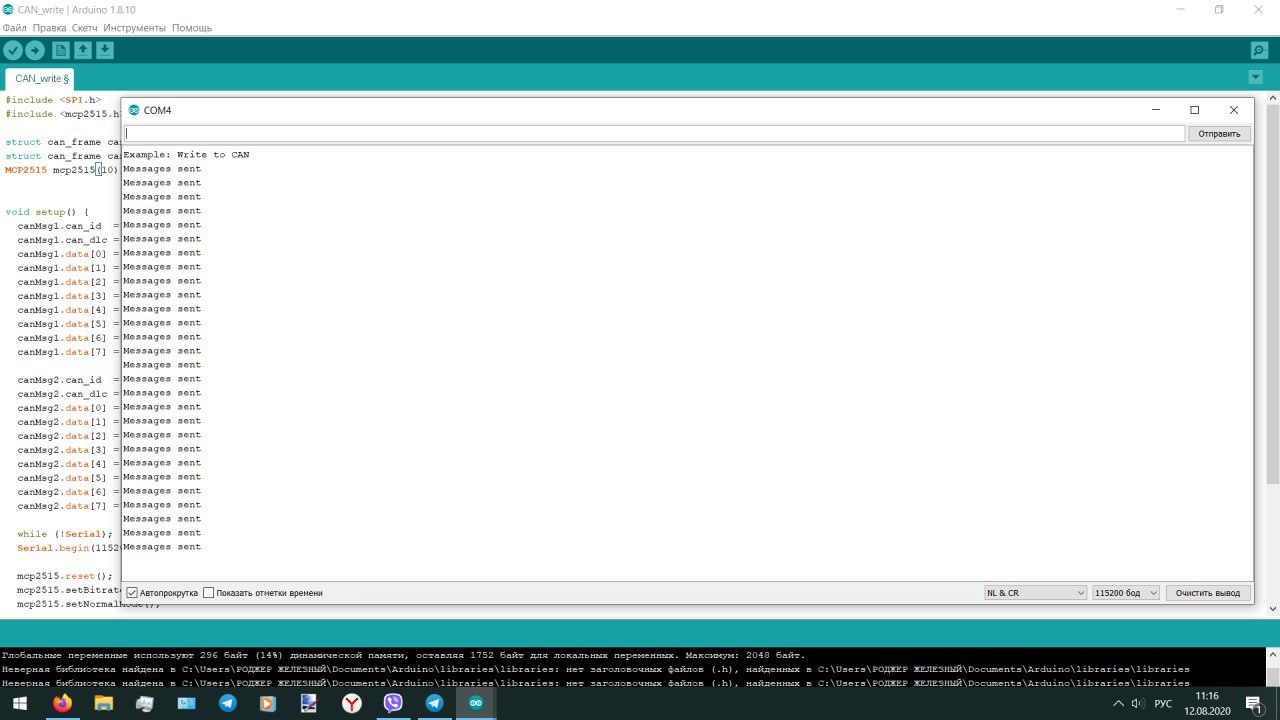This screenshot has width=1280, height=720.
Task: Click the editor scrollbar down arrow
Action: click(x=1273, y=609)
